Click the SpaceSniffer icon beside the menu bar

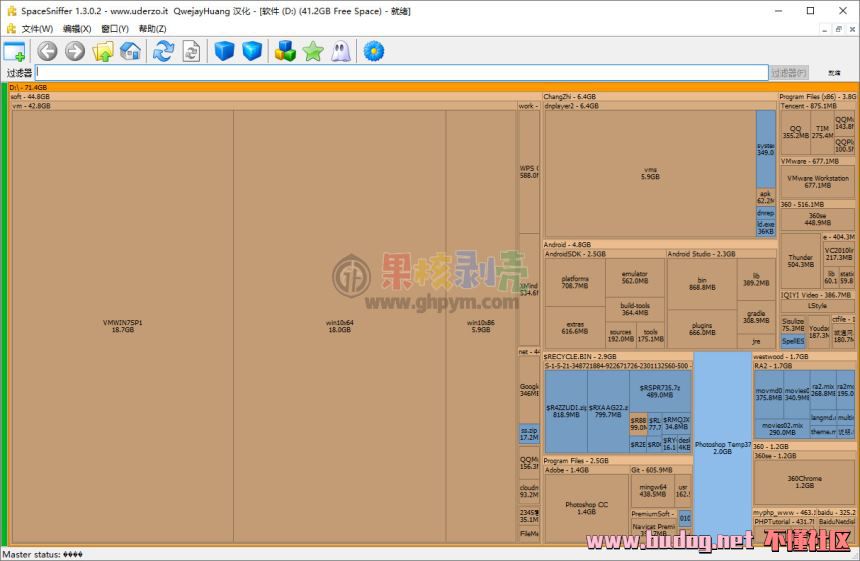point(11,29)
